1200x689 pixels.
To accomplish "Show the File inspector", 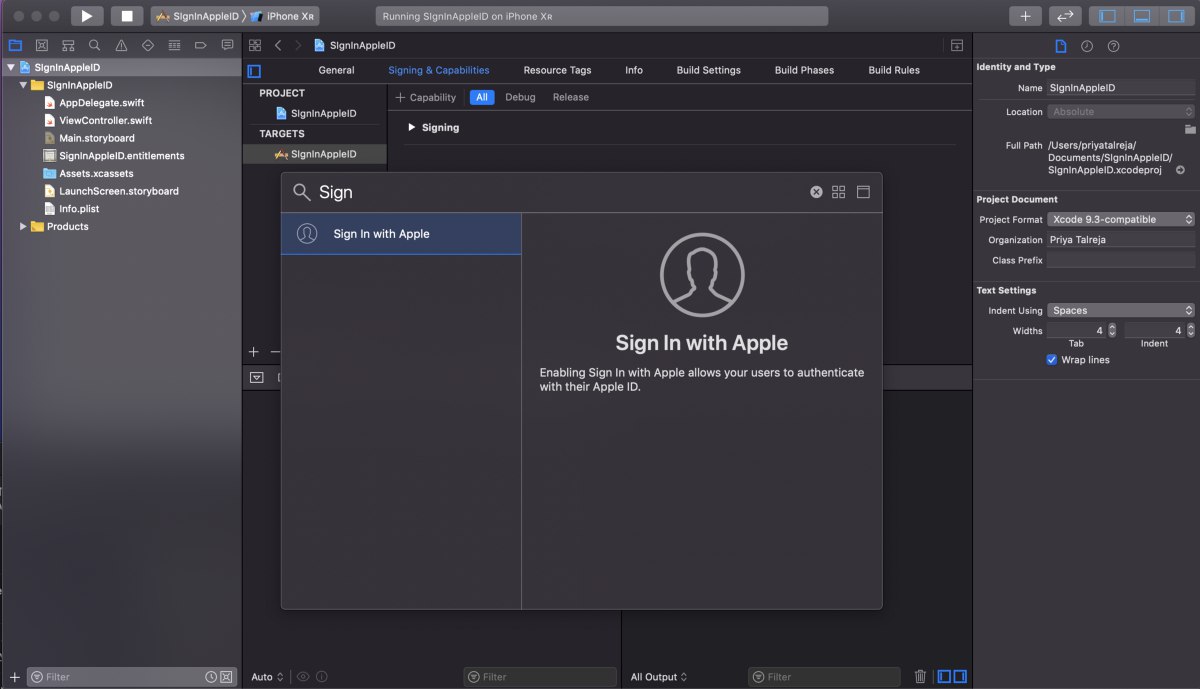I will click(x=1061, y=46).
